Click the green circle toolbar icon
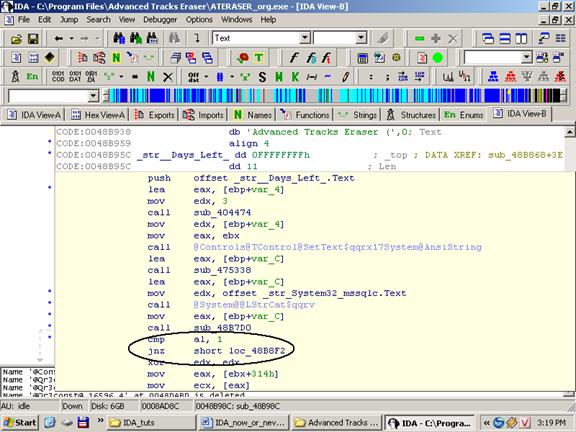The height and width of the screenshot is (432, 576). [438, 58]
